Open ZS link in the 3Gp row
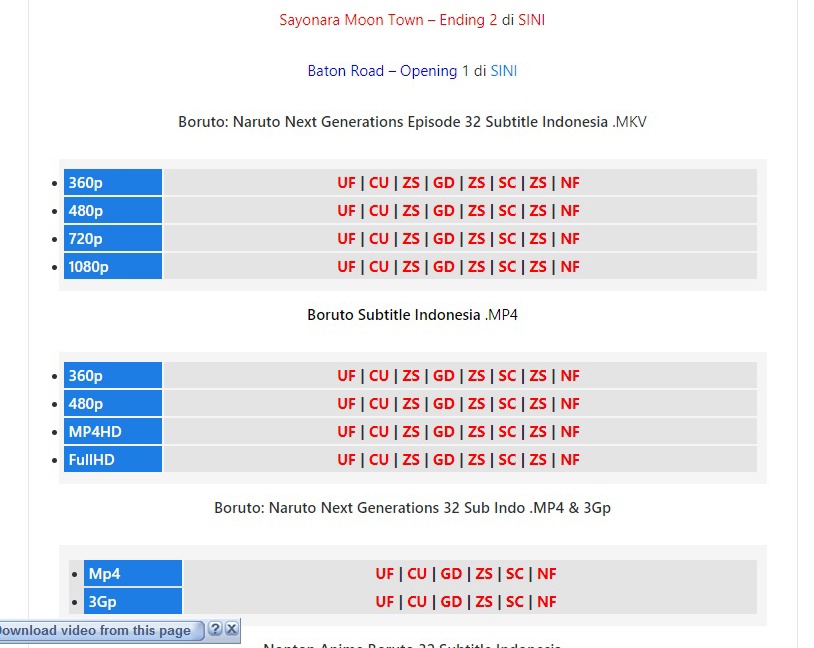Screen dimensions: 814x648 click(x=484, y=602)
